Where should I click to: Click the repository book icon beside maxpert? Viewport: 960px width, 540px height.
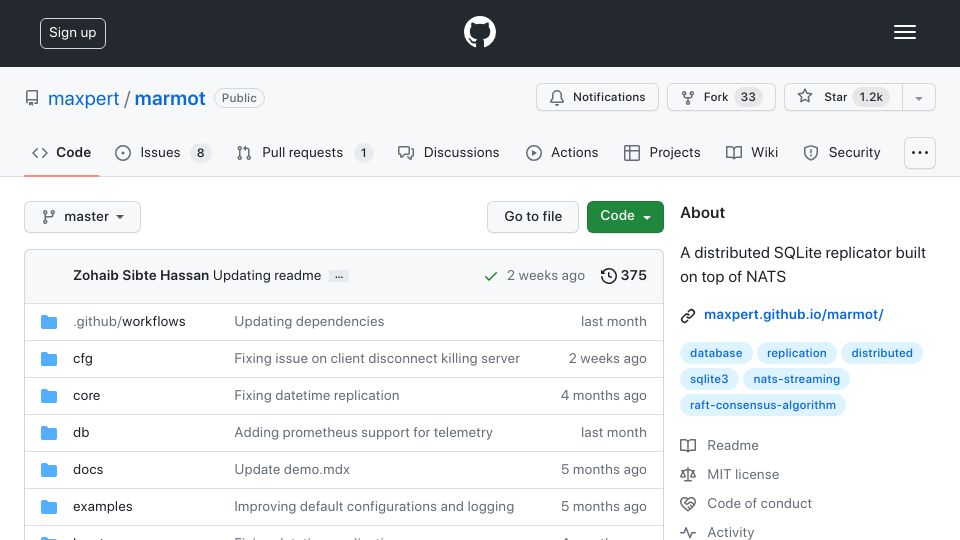[32, 98]
